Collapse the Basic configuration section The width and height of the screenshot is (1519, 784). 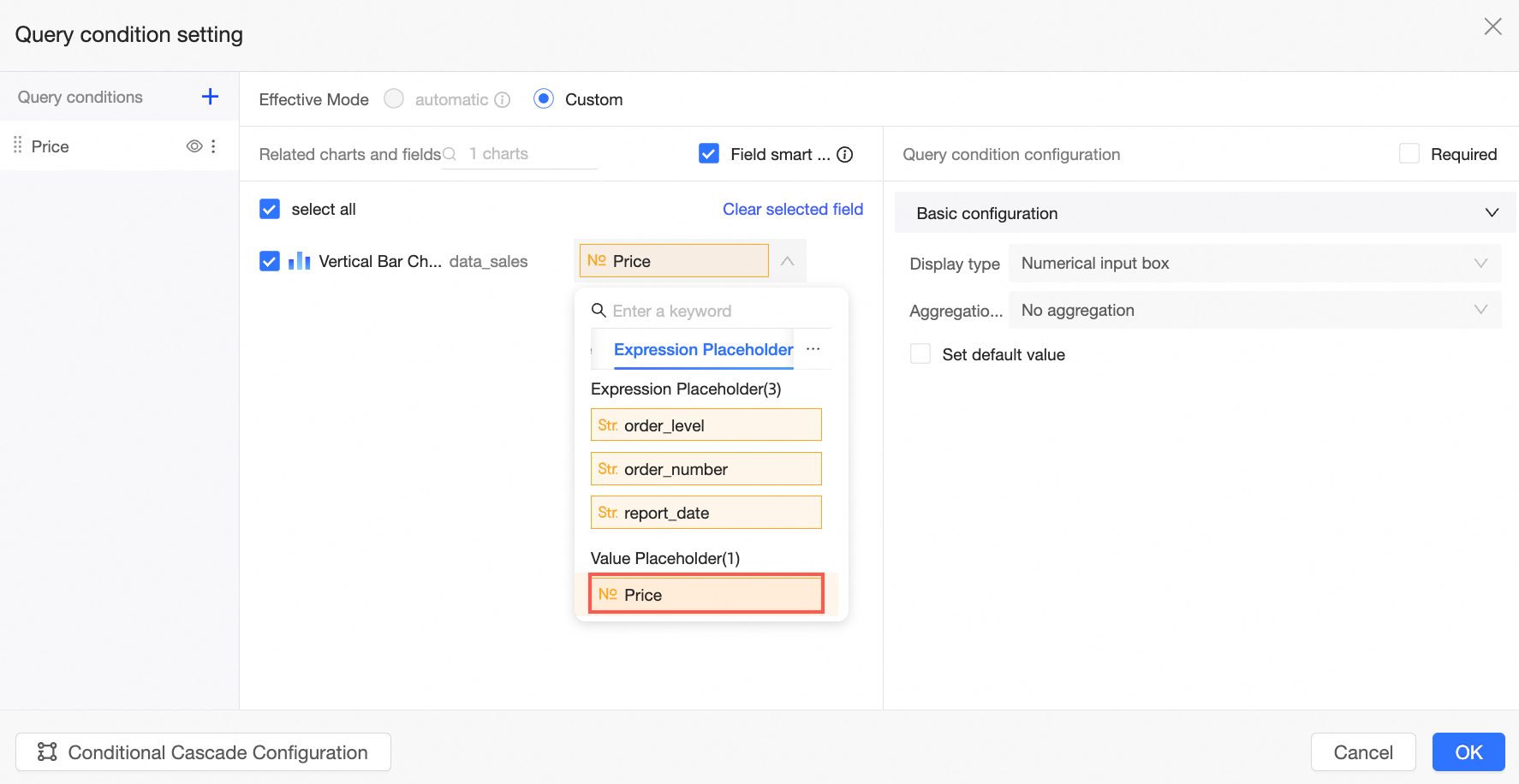(x=1492, y=213)
